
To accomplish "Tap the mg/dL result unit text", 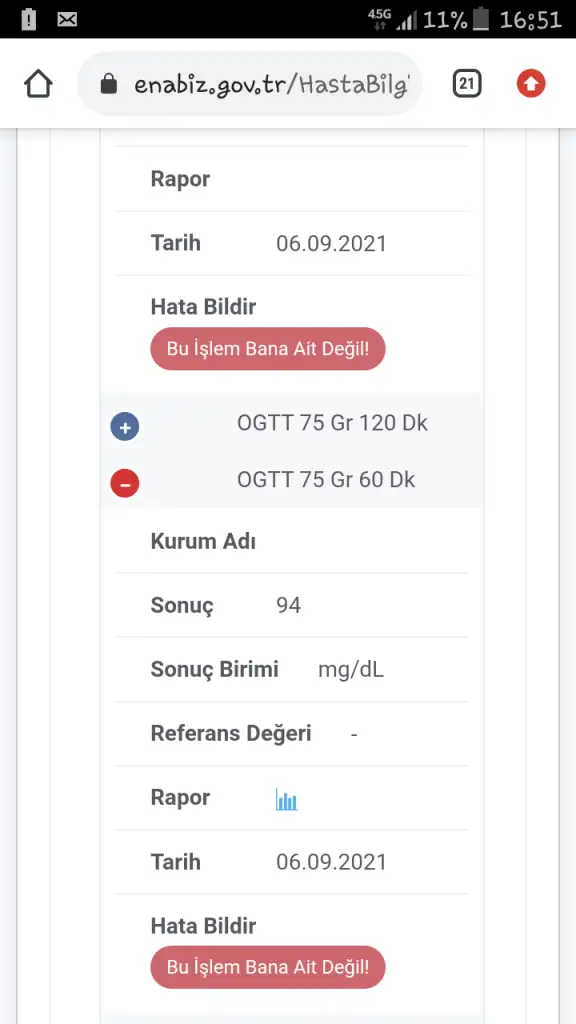I will [x=351, y=670].
